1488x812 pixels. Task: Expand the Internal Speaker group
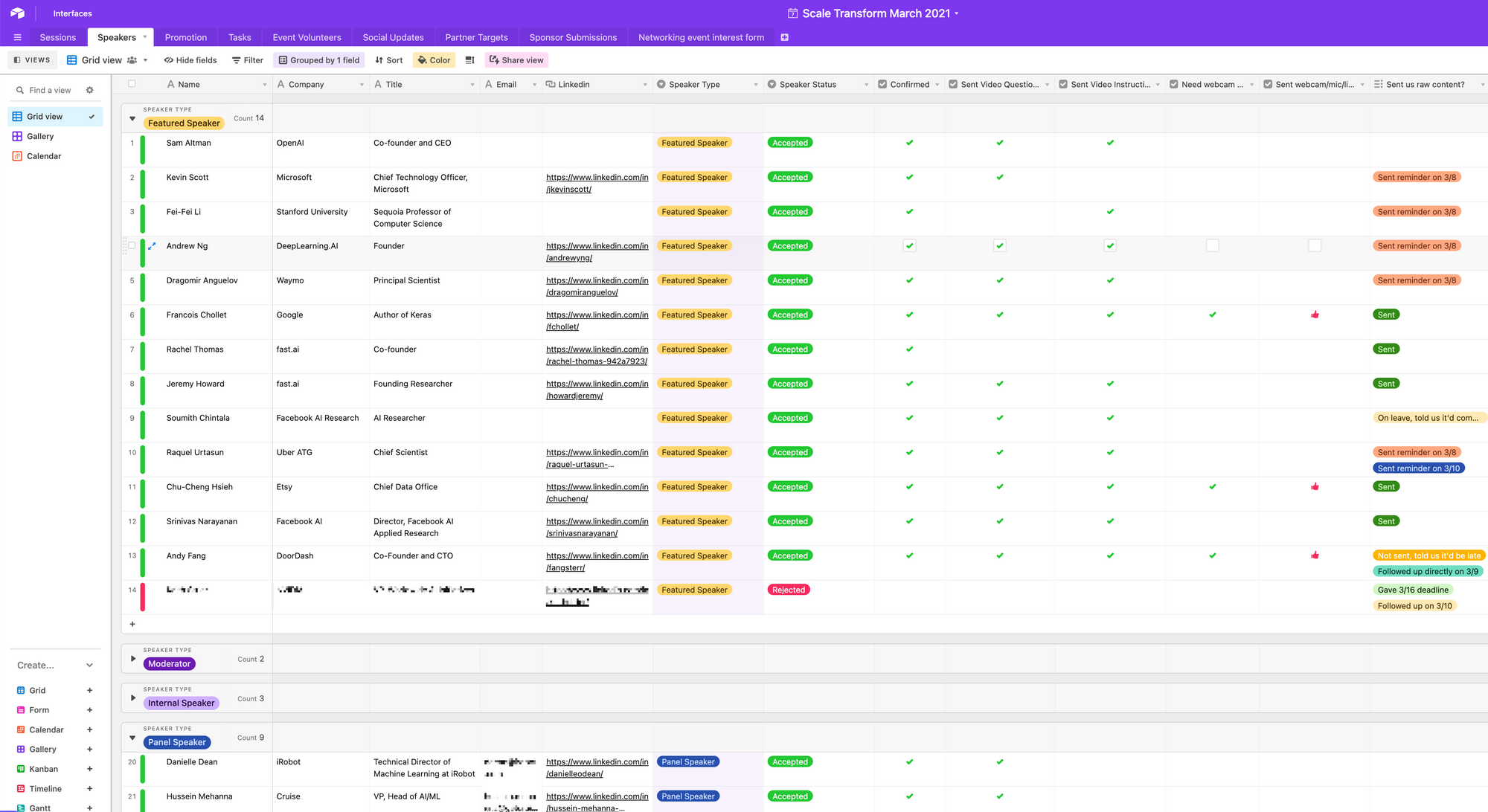coord(133,698)
